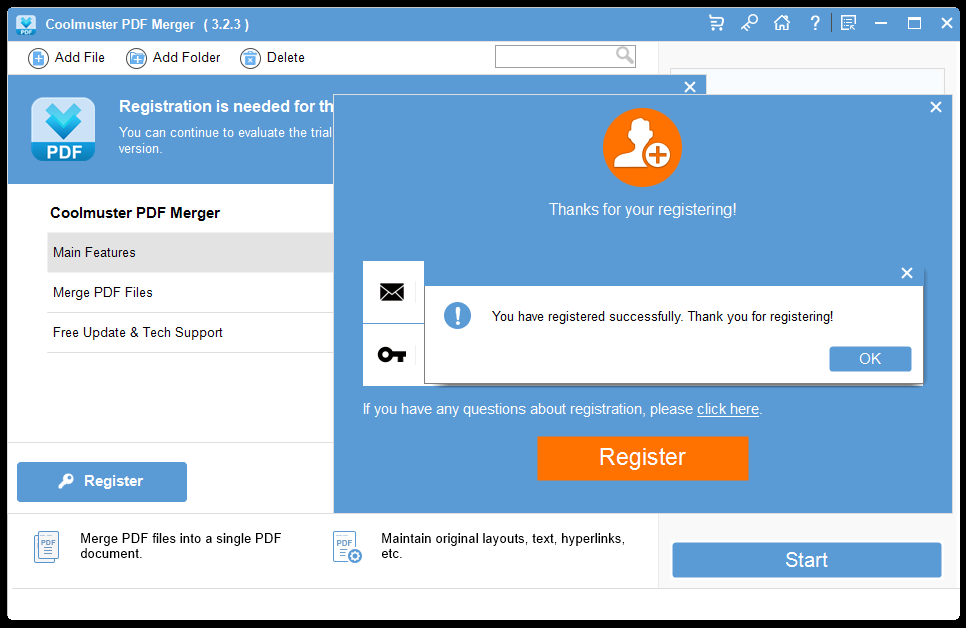Screen dimensions: 966x628
Task: Click the Add Folder toolbar button
Action: click(173, 58)
